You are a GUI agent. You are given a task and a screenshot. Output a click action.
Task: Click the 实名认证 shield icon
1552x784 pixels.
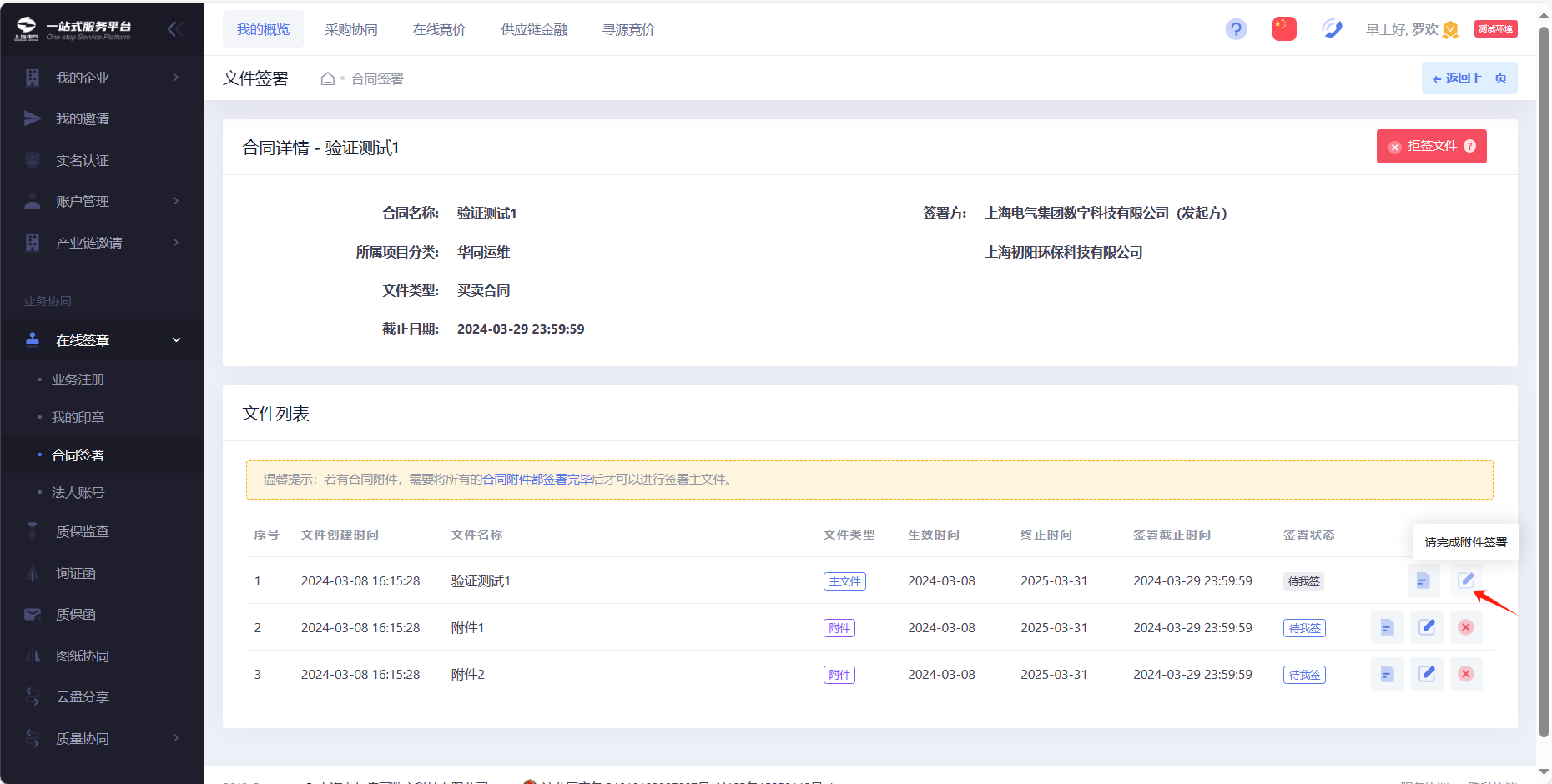(33, 160)
